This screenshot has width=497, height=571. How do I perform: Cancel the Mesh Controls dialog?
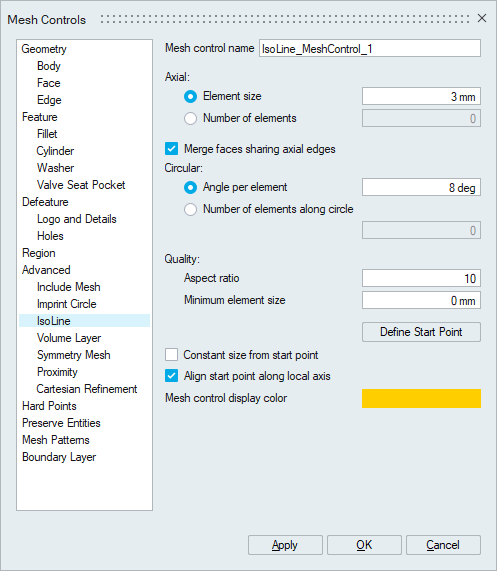click(443, 545)
